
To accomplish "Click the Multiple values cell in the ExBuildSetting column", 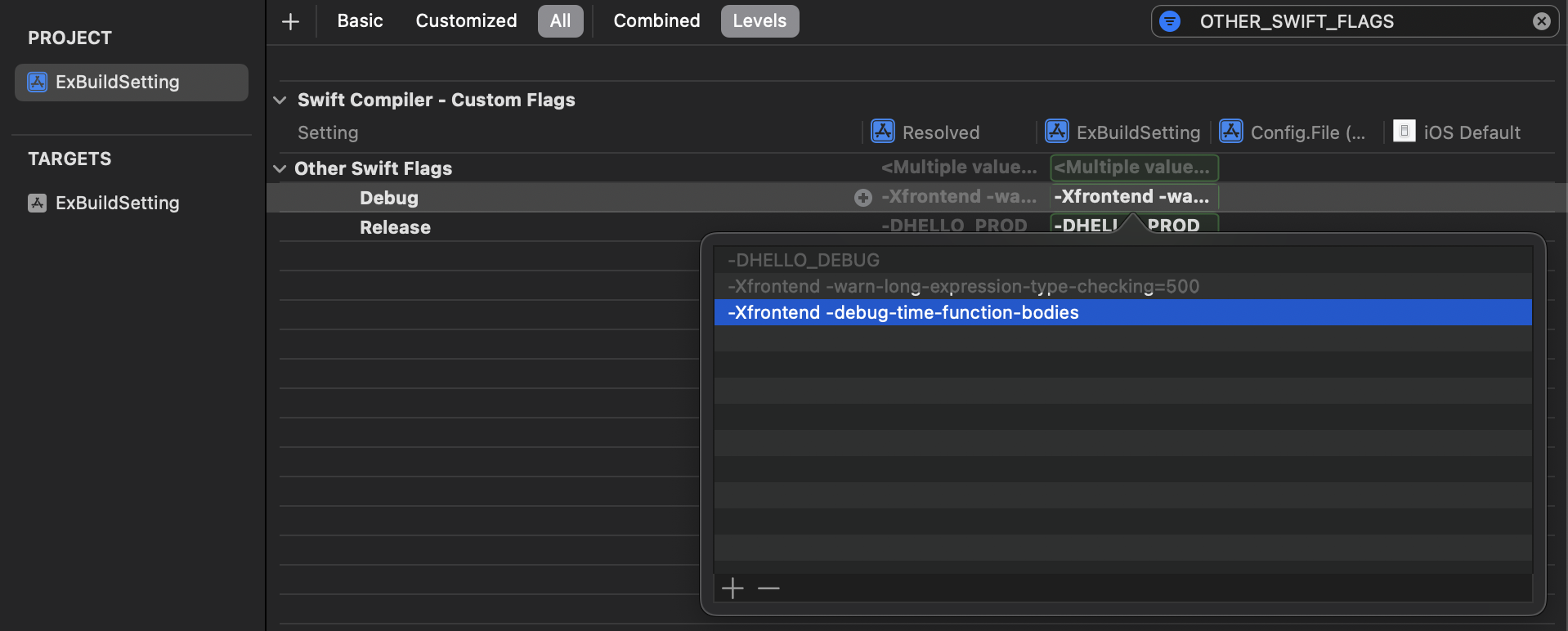I will tap(1134, 167).
